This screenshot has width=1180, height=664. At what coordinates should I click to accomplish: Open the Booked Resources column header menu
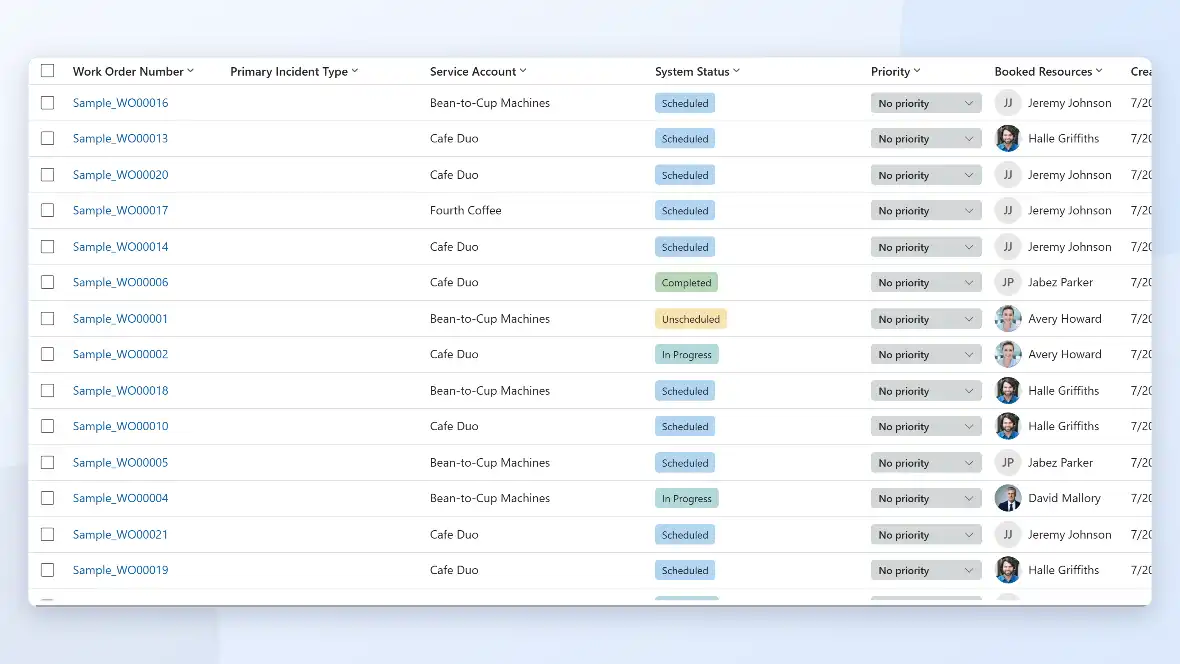click(x=1099, y=71)
